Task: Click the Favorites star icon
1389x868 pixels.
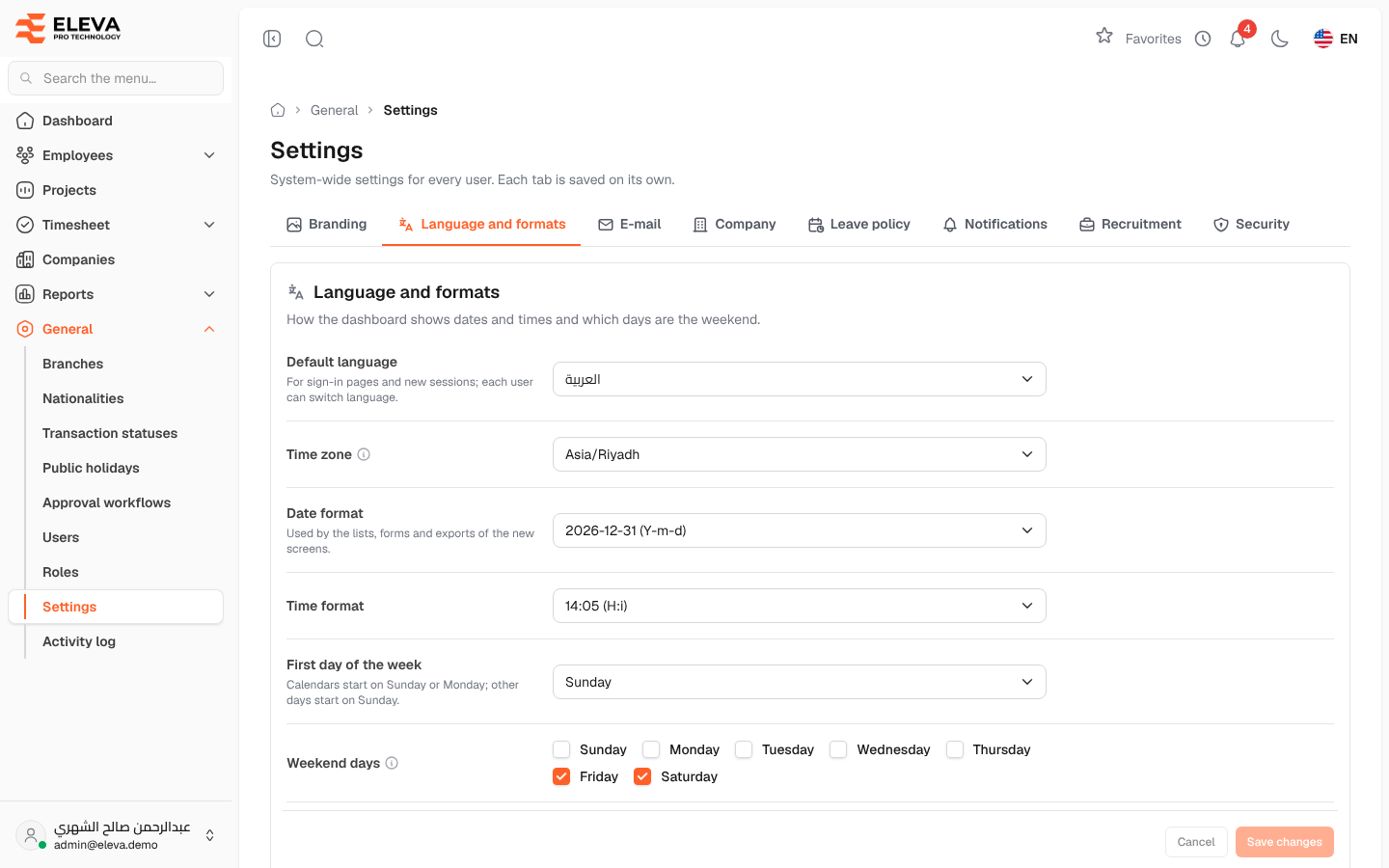Action: pos(1104,36)
